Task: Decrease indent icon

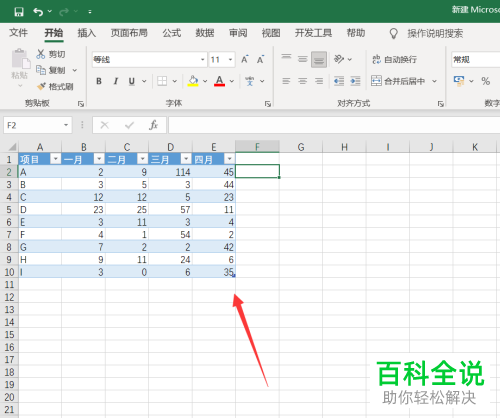Action: point(339,81)
